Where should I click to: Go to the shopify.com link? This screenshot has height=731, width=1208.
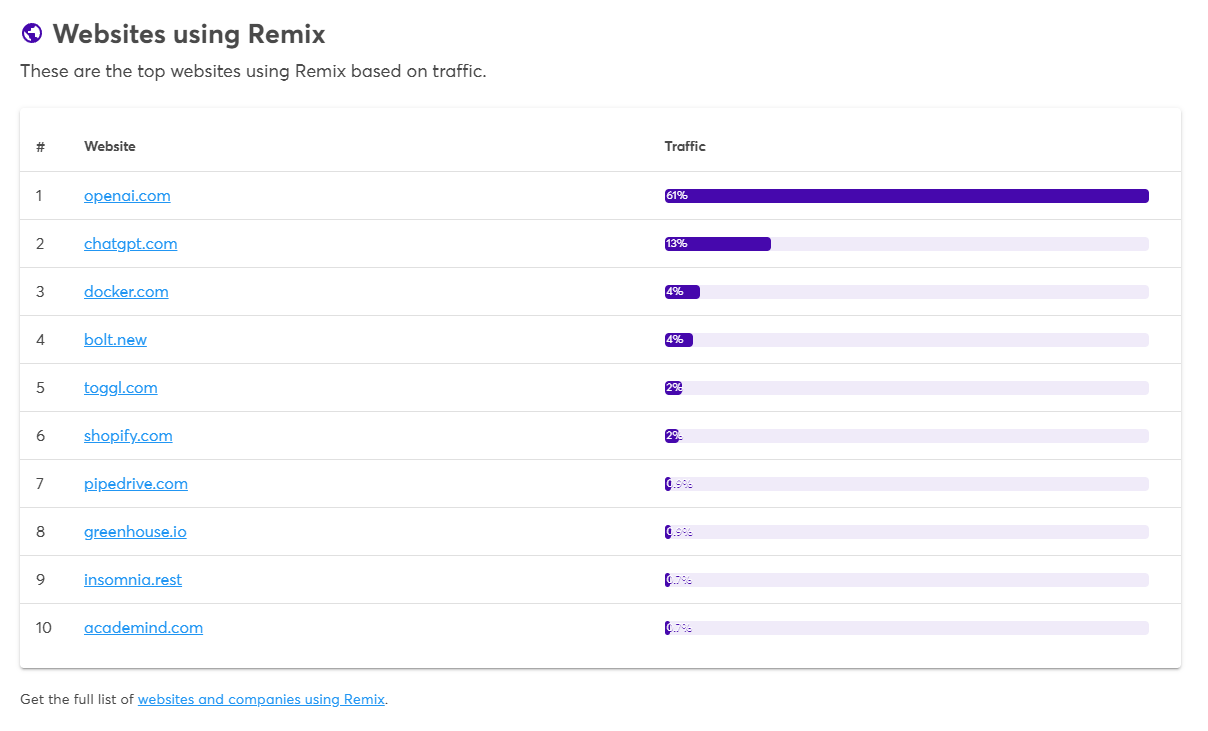tap(128, 436)
